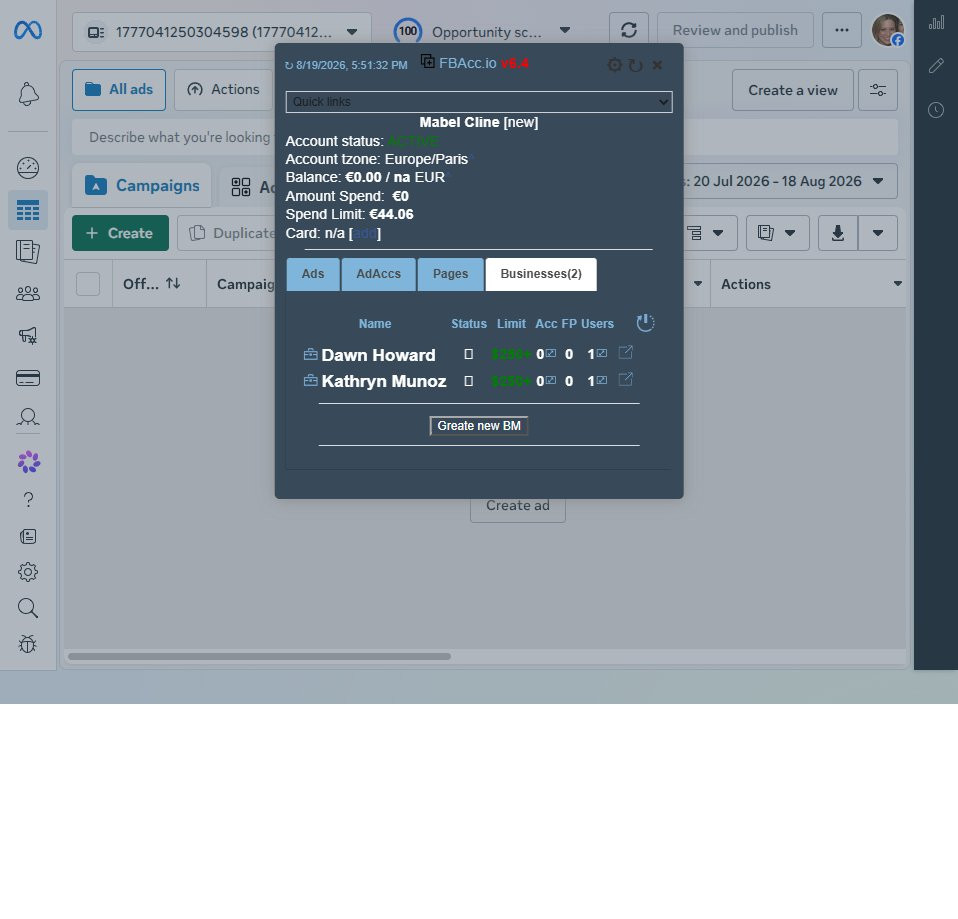The height and width of the screenshot is (919, 958).
Task: Click Dawn Howard business name
Action: point(378,355)
